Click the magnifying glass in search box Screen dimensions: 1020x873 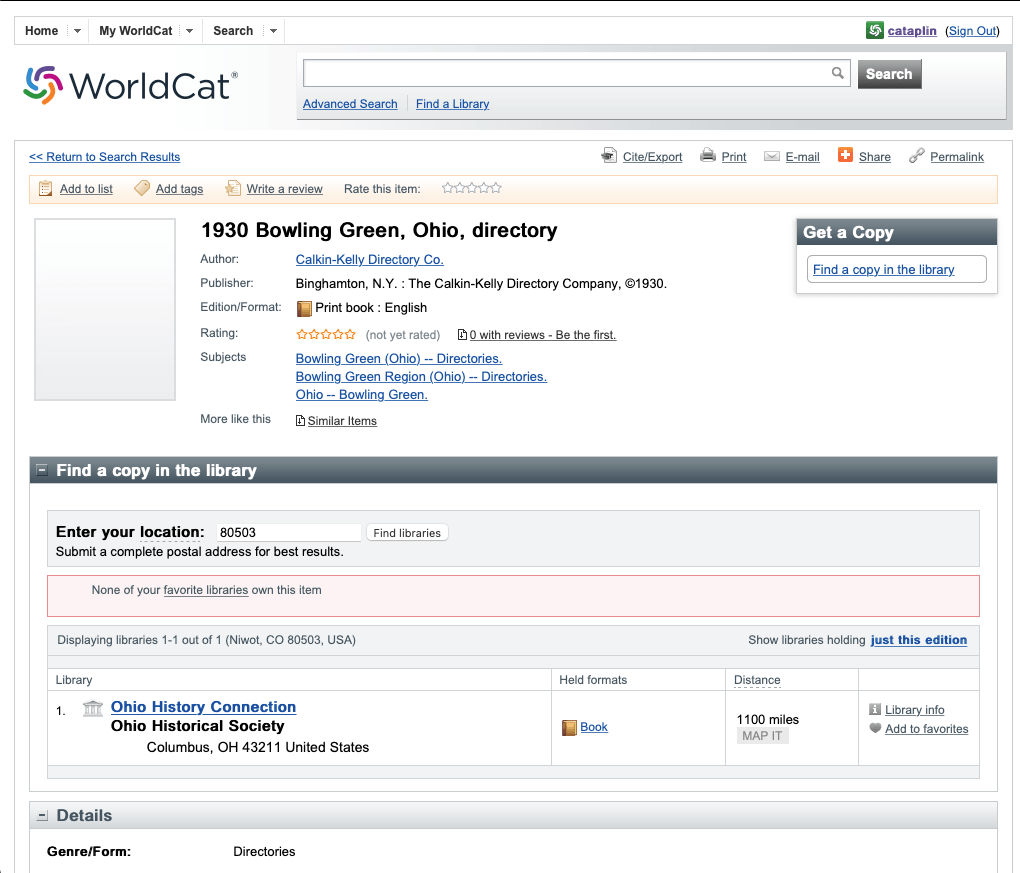[x=838, y=73]
